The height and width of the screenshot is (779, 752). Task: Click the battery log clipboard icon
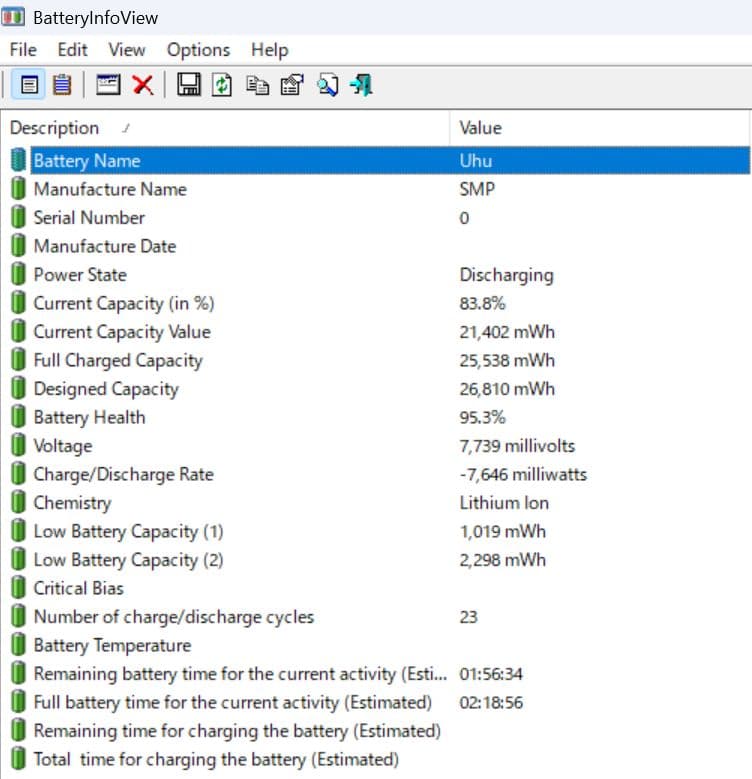(62, 86)
